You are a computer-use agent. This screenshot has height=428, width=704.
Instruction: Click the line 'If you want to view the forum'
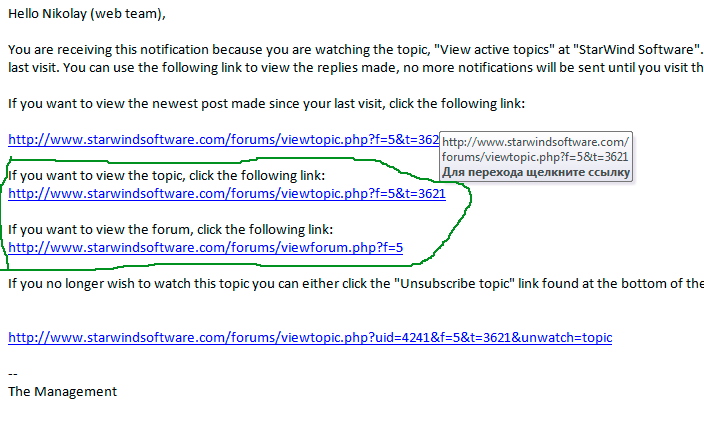point(171,229)
